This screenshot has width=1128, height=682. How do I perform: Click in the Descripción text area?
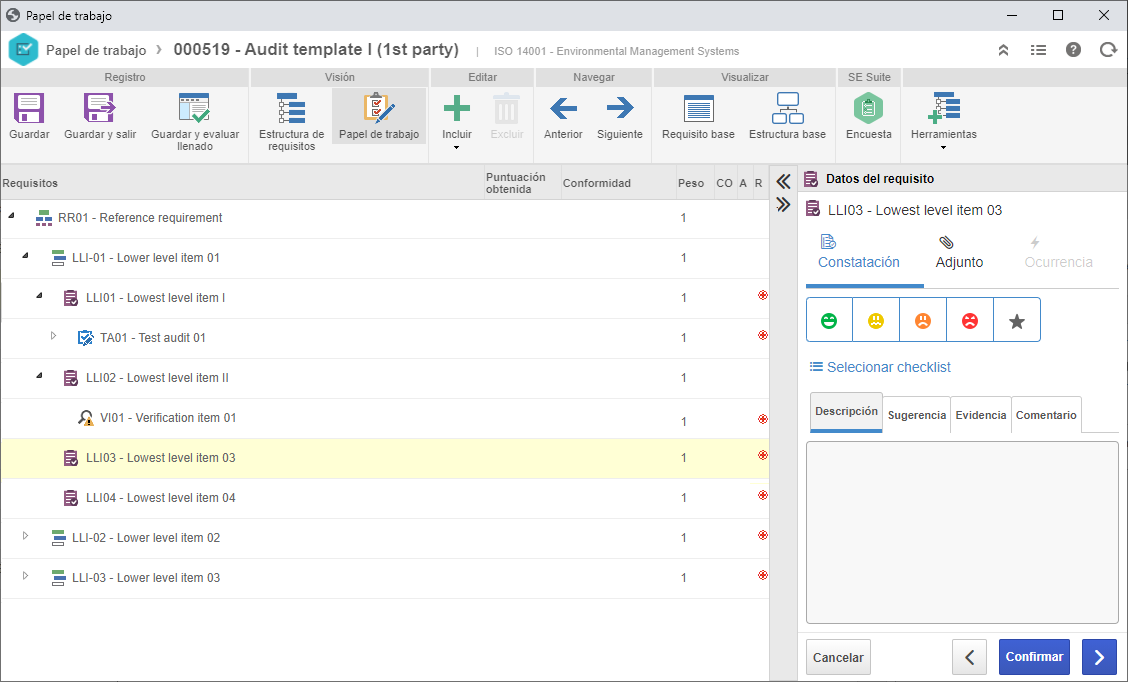coord(962,532)
